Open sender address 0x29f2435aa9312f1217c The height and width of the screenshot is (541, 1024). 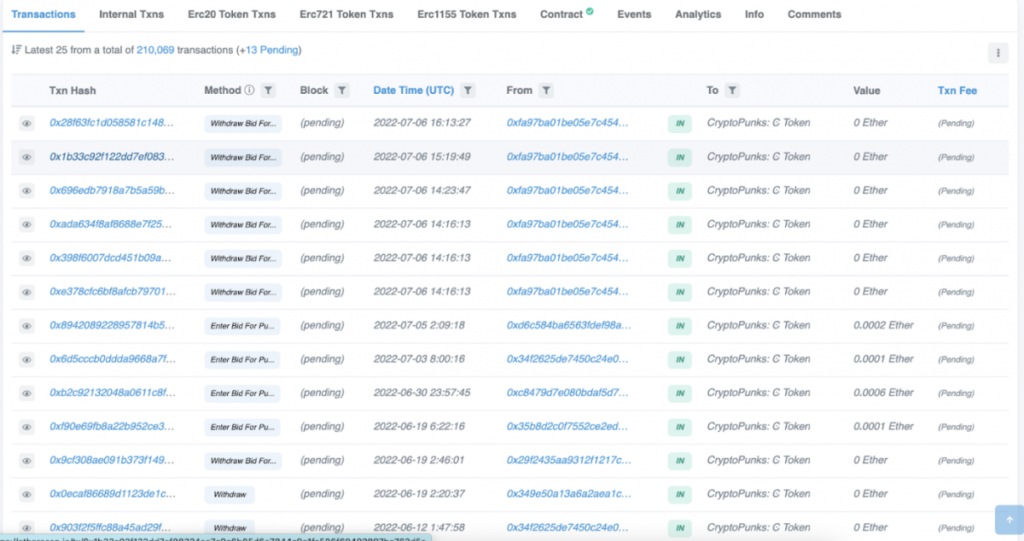coord(569,460)
